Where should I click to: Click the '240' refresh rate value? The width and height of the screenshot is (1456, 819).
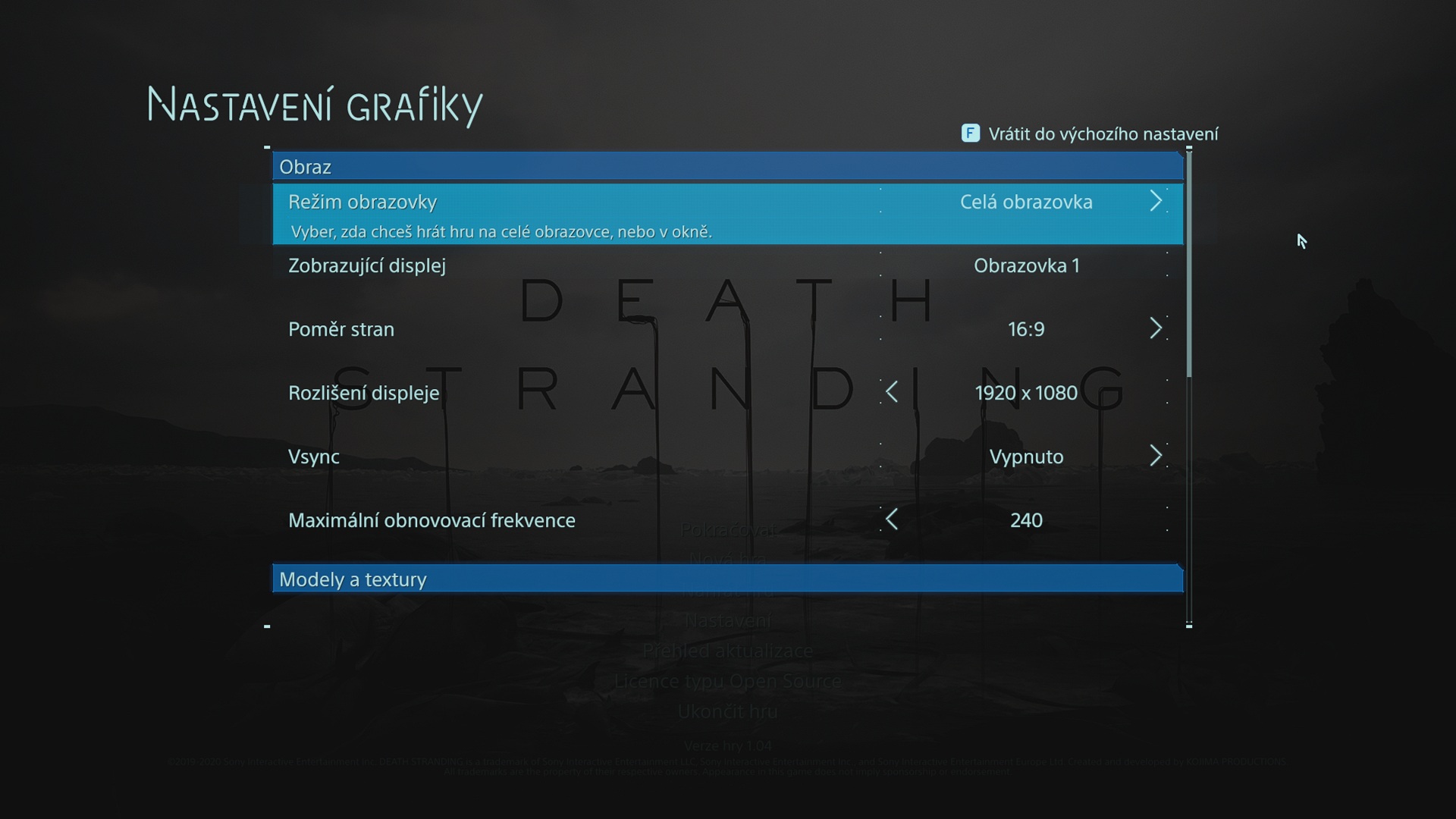(x=1026, y=520)
